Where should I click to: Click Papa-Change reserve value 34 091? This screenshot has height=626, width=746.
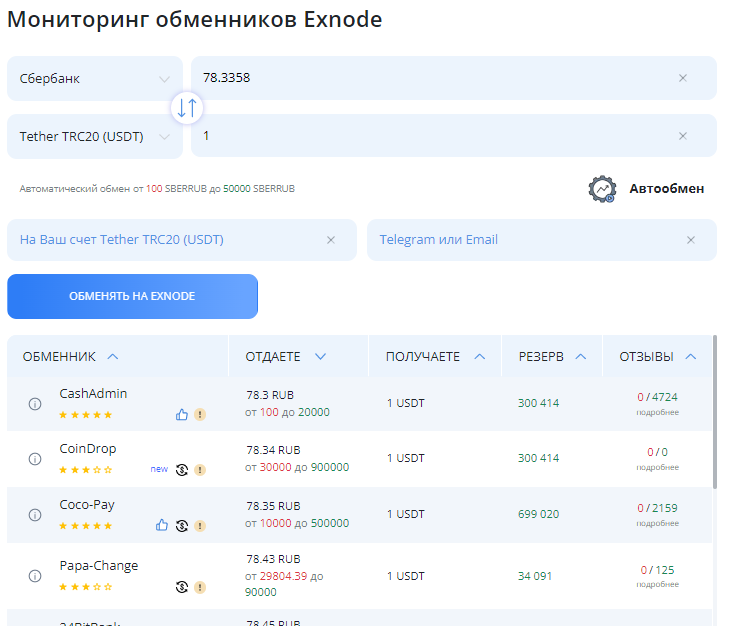[x=535, y=576]
